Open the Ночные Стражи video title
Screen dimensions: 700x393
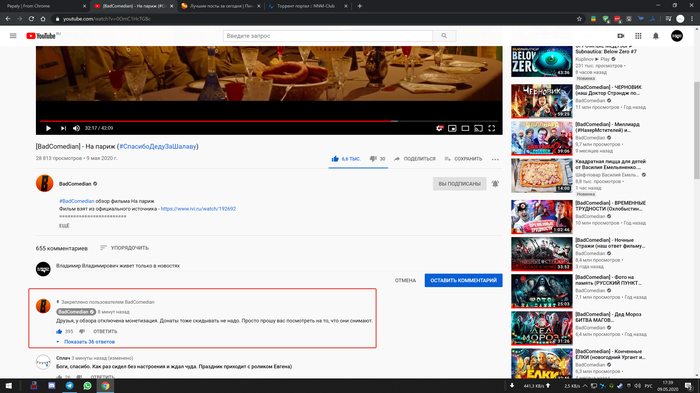point(610,243)
